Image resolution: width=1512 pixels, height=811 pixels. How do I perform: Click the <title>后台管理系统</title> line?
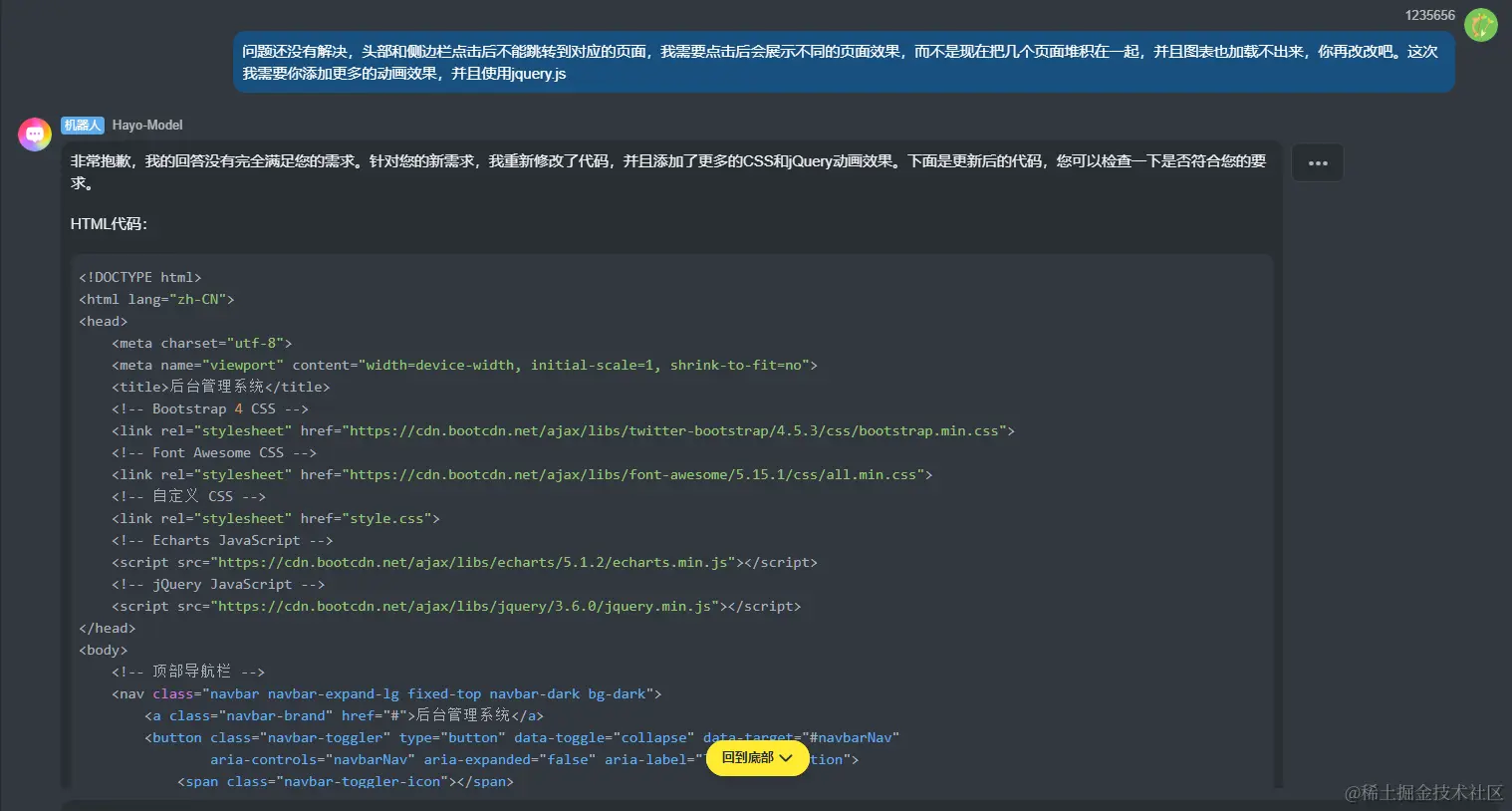pos(220,387)
